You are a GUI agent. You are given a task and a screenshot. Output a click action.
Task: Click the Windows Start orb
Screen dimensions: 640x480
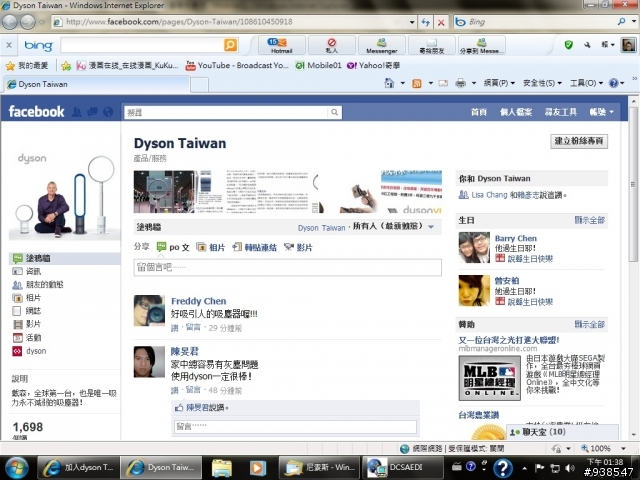(16, 468)
